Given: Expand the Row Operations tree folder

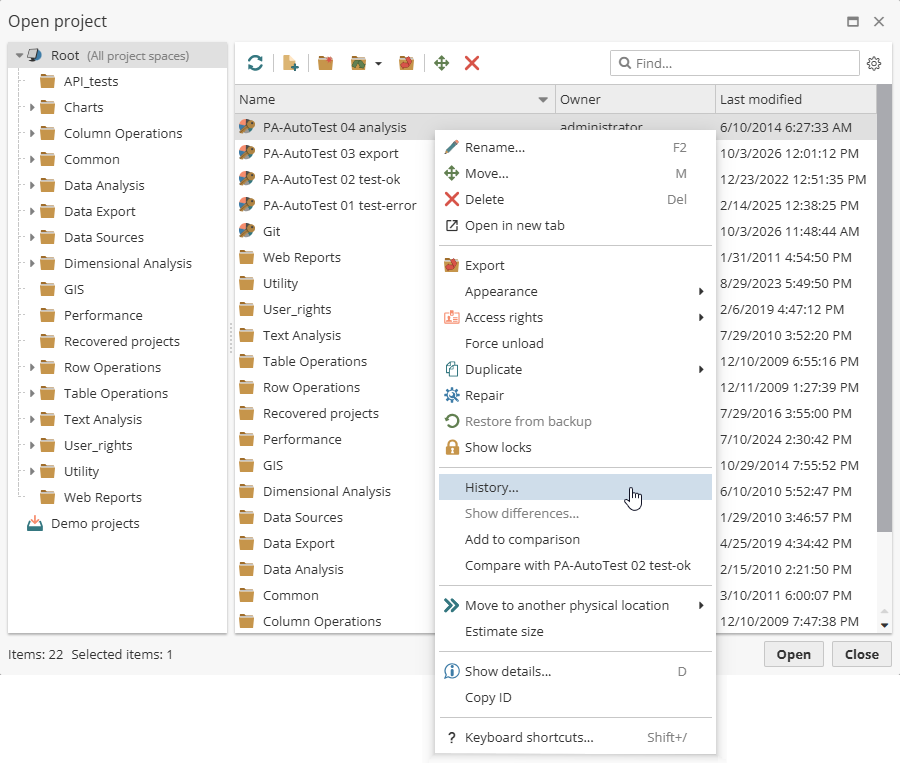Looking at the screenshot, I should [x=32, y=367].
